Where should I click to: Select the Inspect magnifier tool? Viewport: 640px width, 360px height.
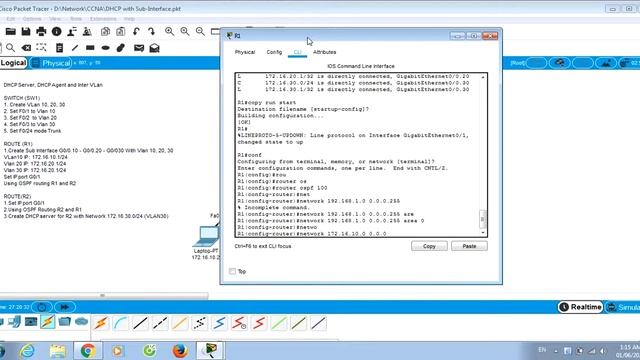(x=11, y=48)
